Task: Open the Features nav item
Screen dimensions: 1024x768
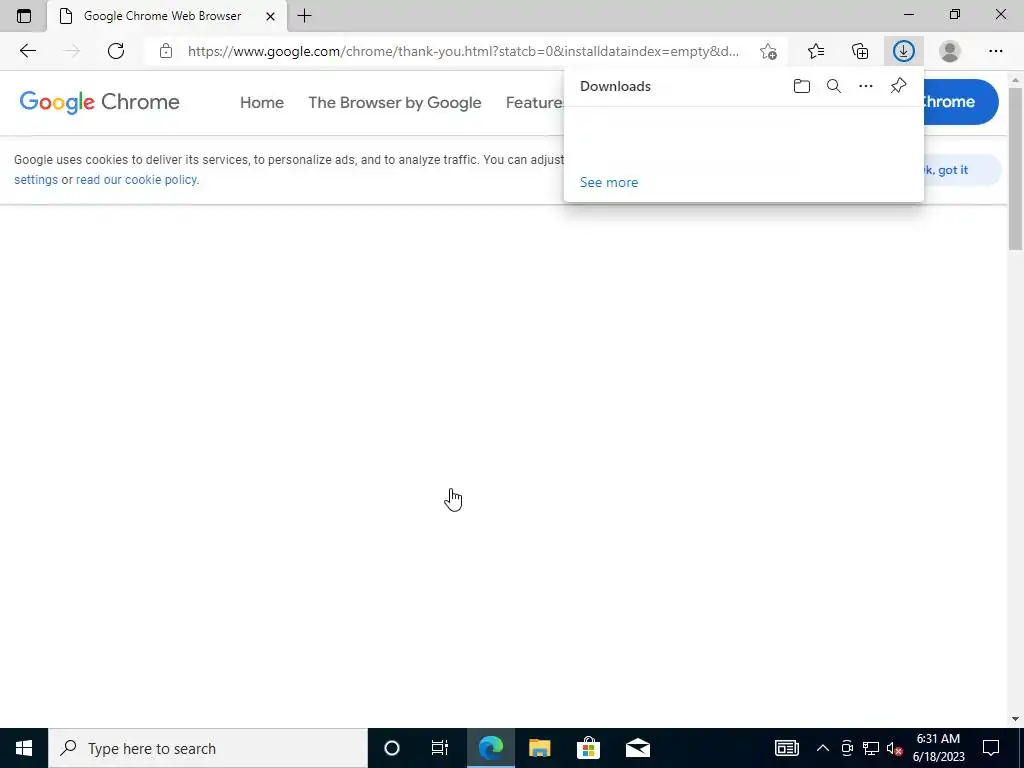Action: (535, 103)
